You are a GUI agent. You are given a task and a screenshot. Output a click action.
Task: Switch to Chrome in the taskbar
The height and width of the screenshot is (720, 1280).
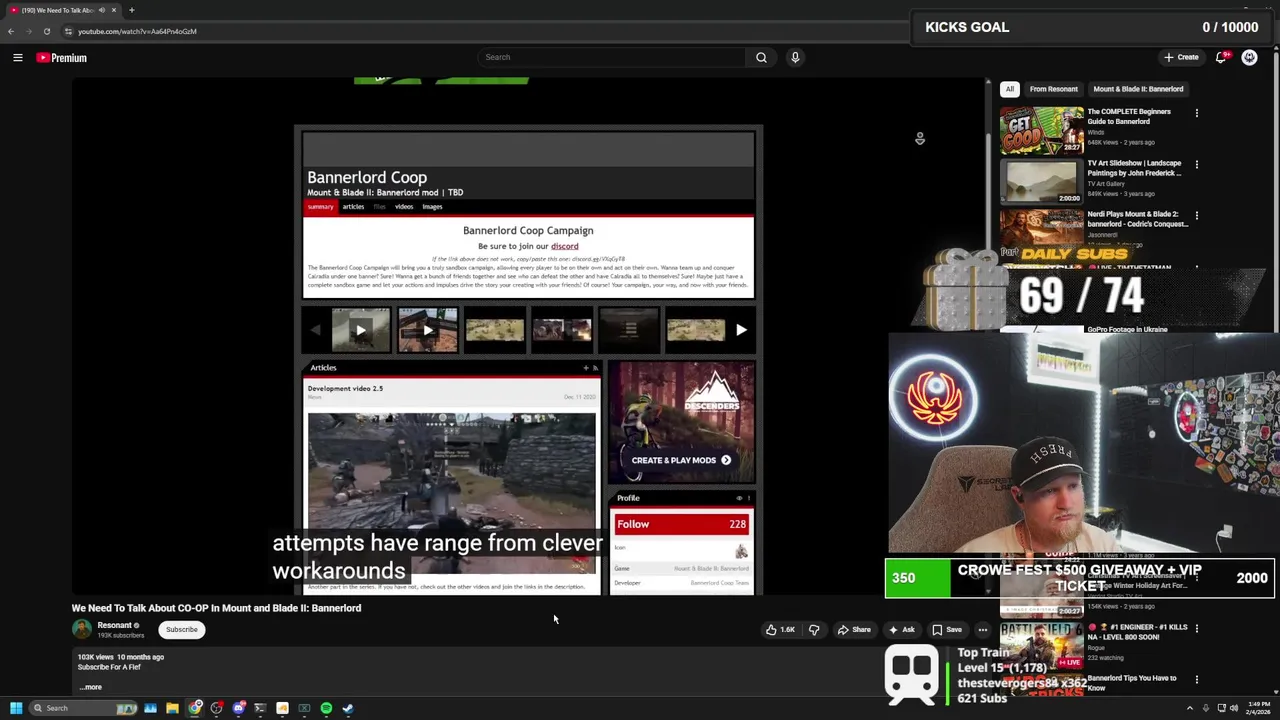click(195, 708)
